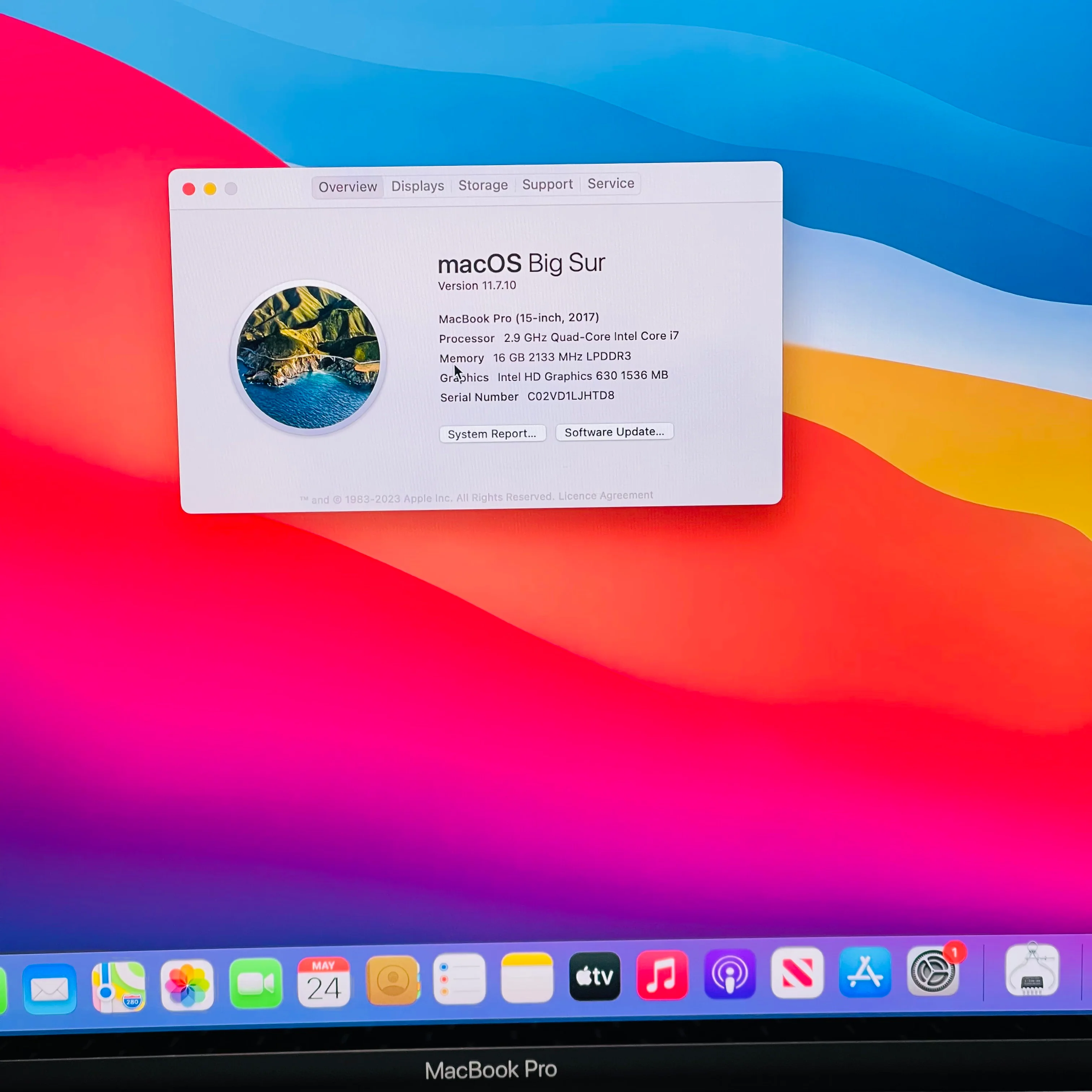Open the News app in the Dock
Screen dimensions: 1092x1092
click(x=798, y=973)
